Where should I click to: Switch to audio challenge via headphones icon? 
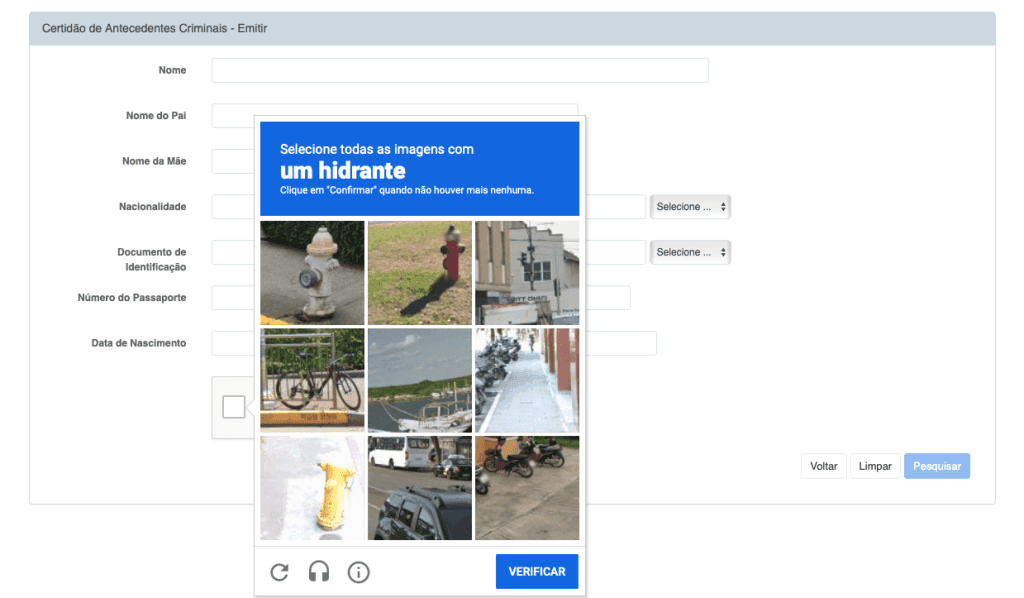319,572
